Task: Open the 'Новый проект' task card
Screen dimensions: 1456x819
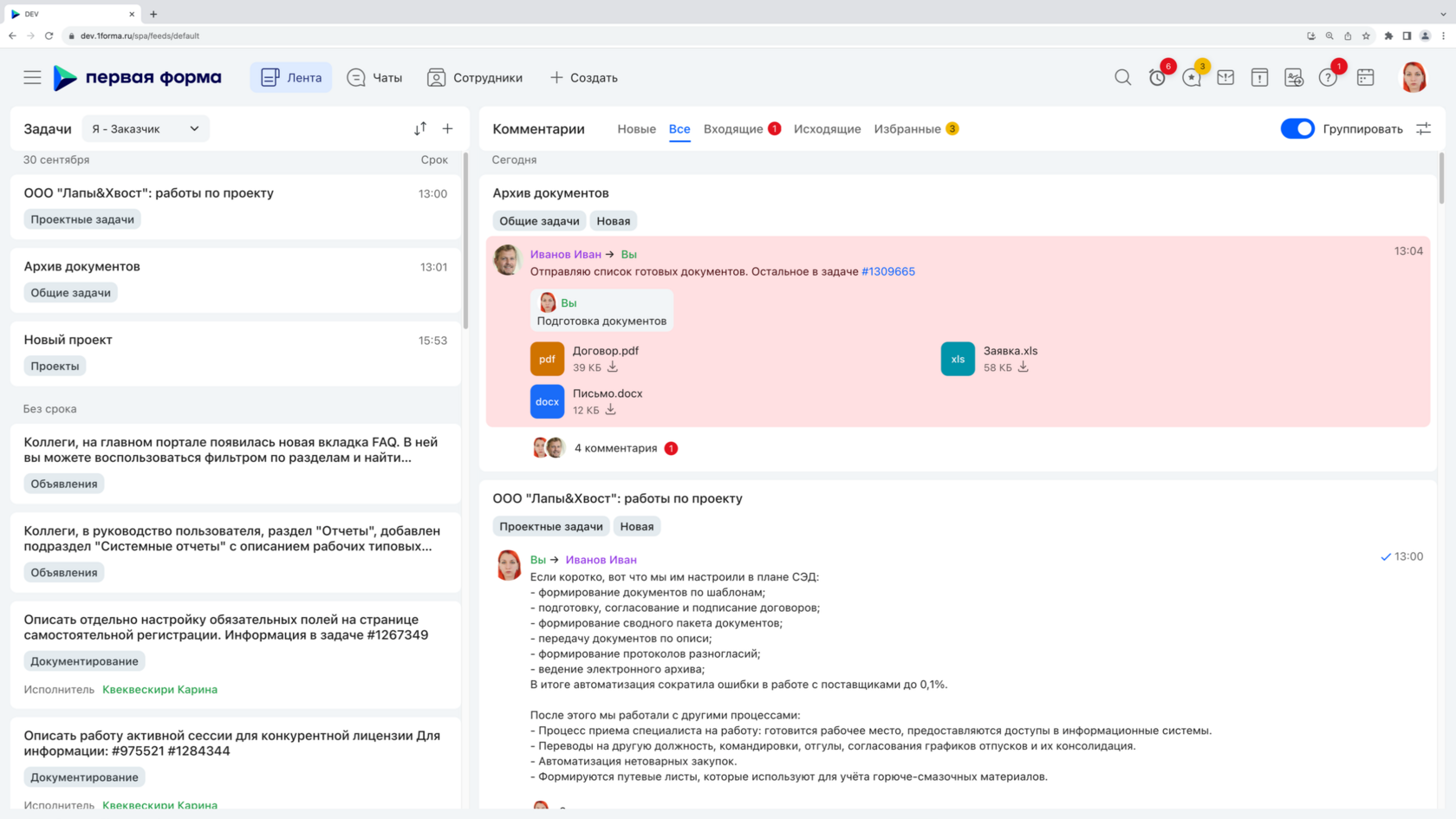Action: click(236, 353)
